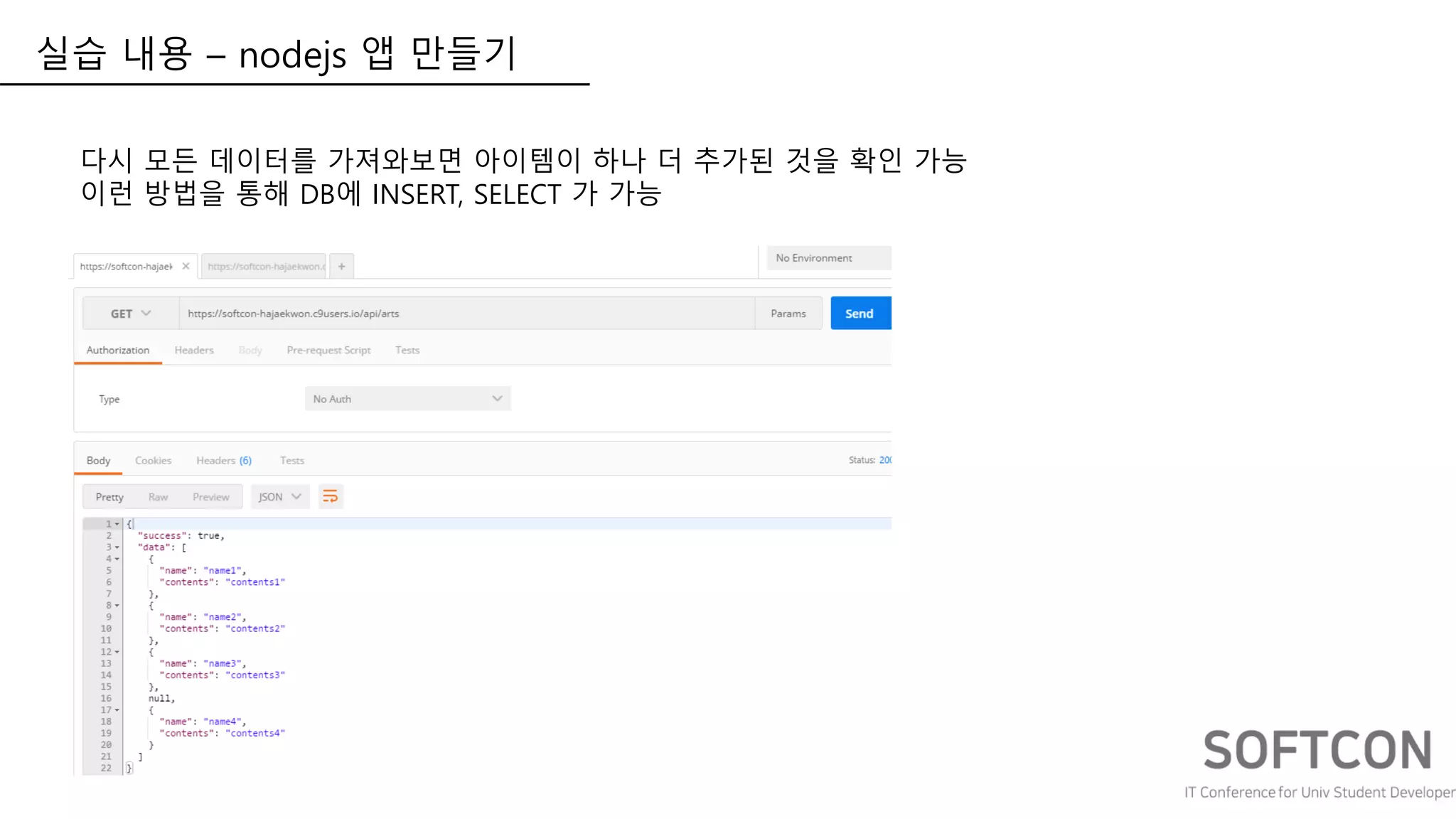Open the Pre-request Script tab
The width and height of the screenshot is (1456, 819).
[x=328, y=350]
